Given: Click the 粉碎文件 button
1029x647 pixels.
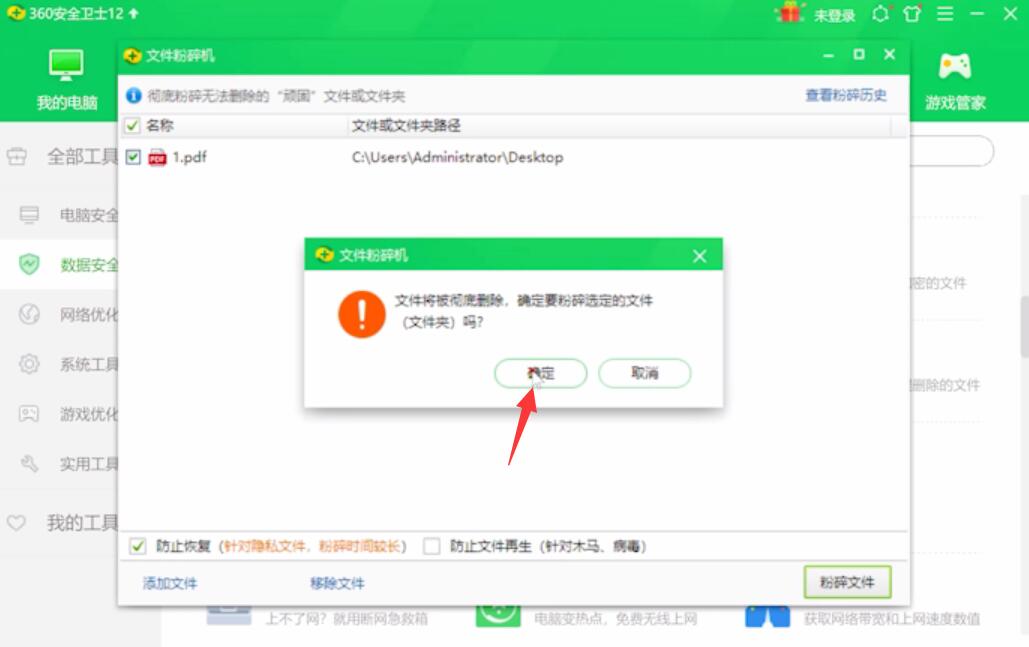Looking at the screenshot, I should coord(847,582).
